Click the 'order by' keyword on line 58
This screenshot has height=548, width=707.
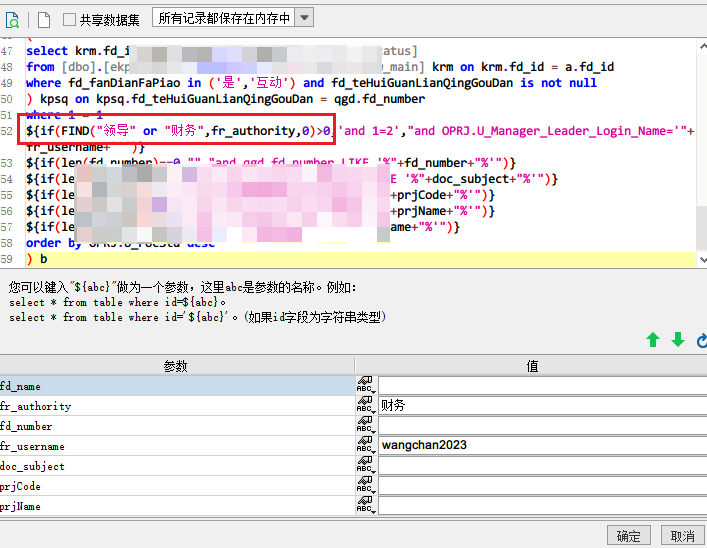54,243
